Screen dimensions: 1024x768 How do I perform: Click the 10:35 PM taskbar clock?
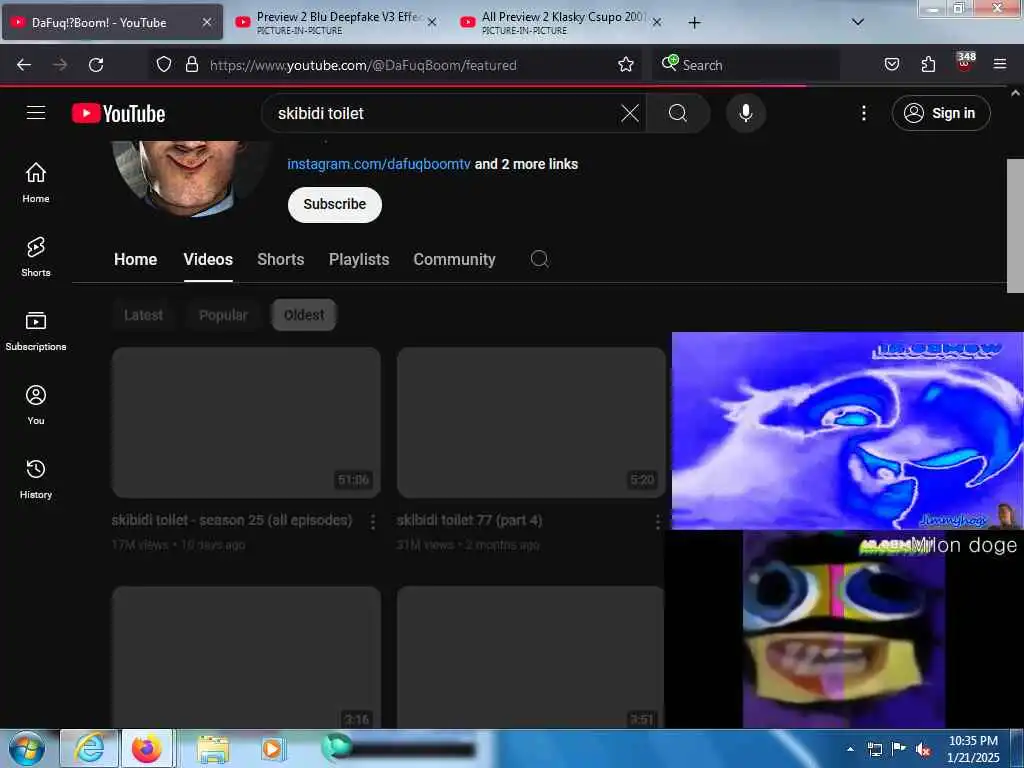tap(973, 749)
